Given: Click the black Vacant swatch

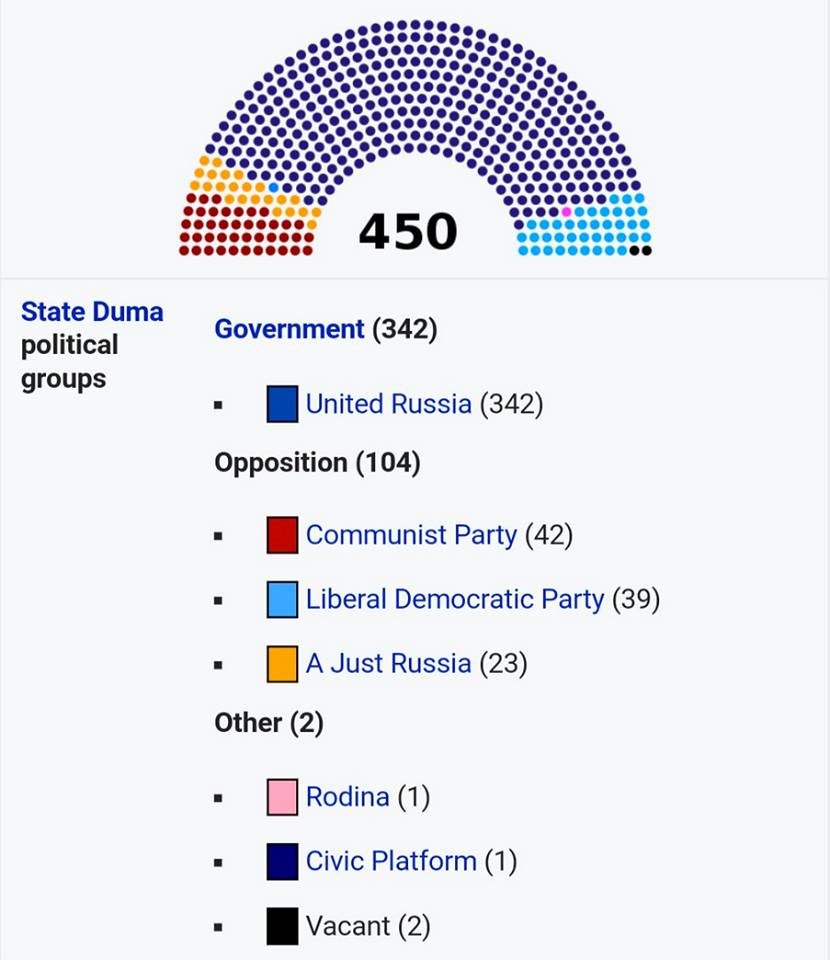Looking at the screenshot, I should click(282, 926).
